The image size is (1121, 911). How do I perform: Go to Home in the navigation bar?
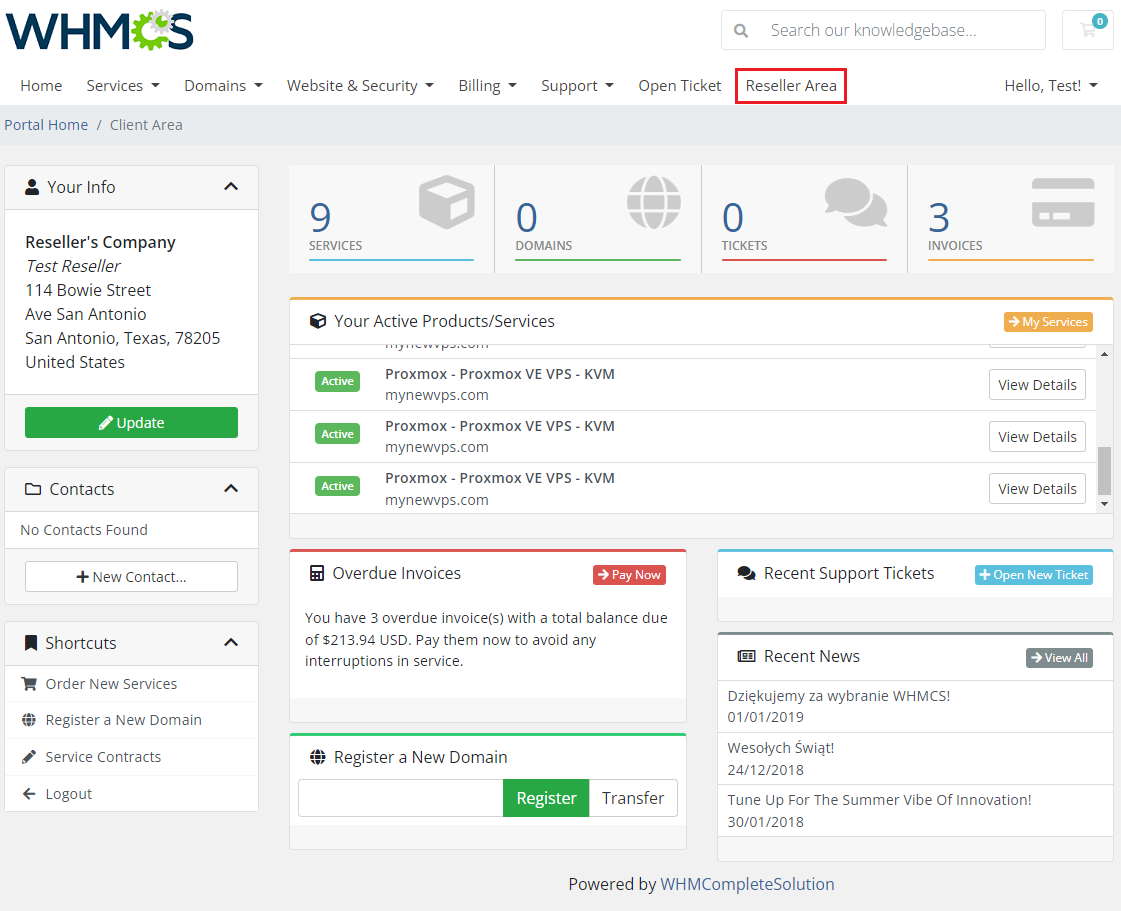click(41, 86)
